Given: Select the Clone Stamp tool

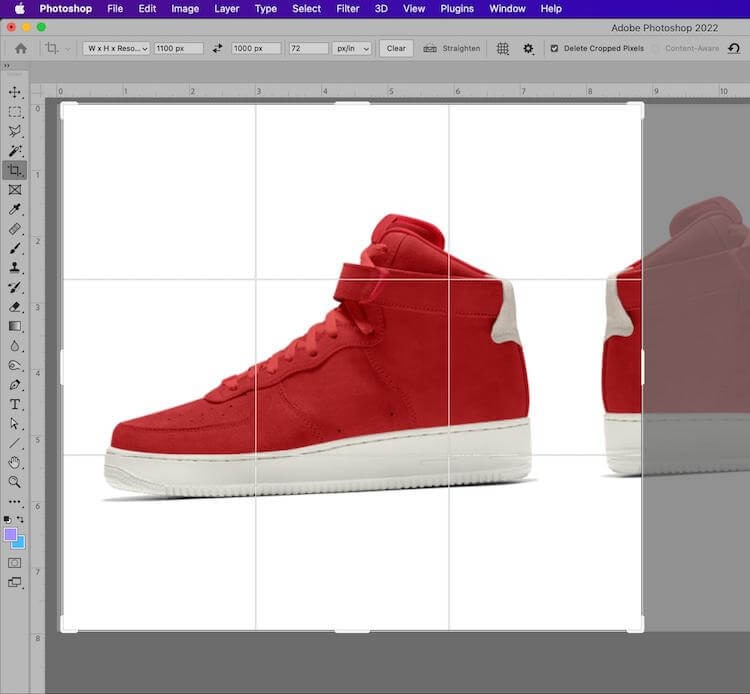Looking at the screenshot, I should point(15,267).
